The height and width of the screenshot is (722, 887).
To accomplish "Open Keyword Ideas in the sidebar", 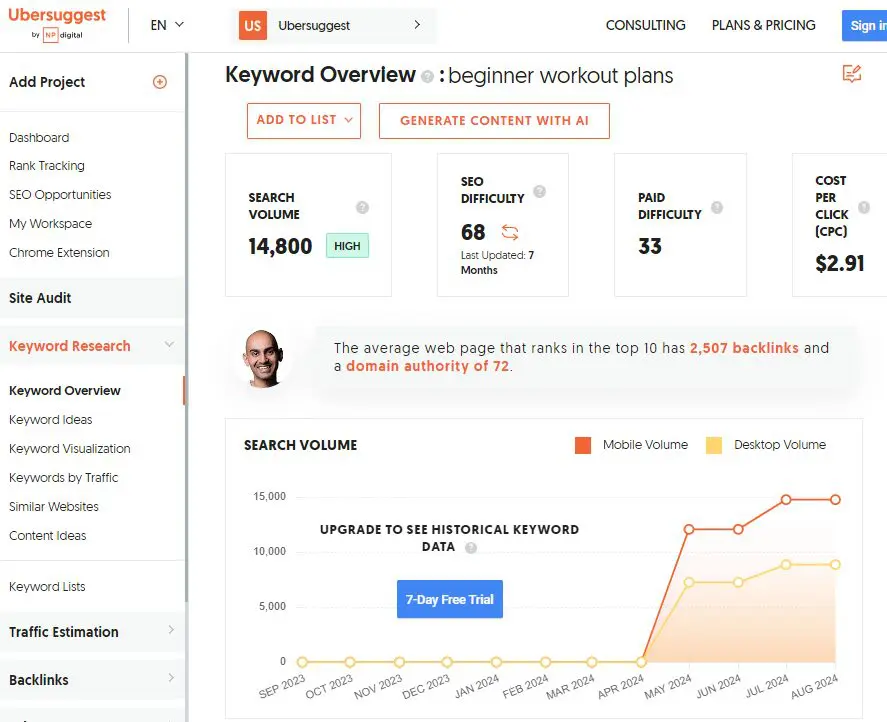I will (50, 420).
